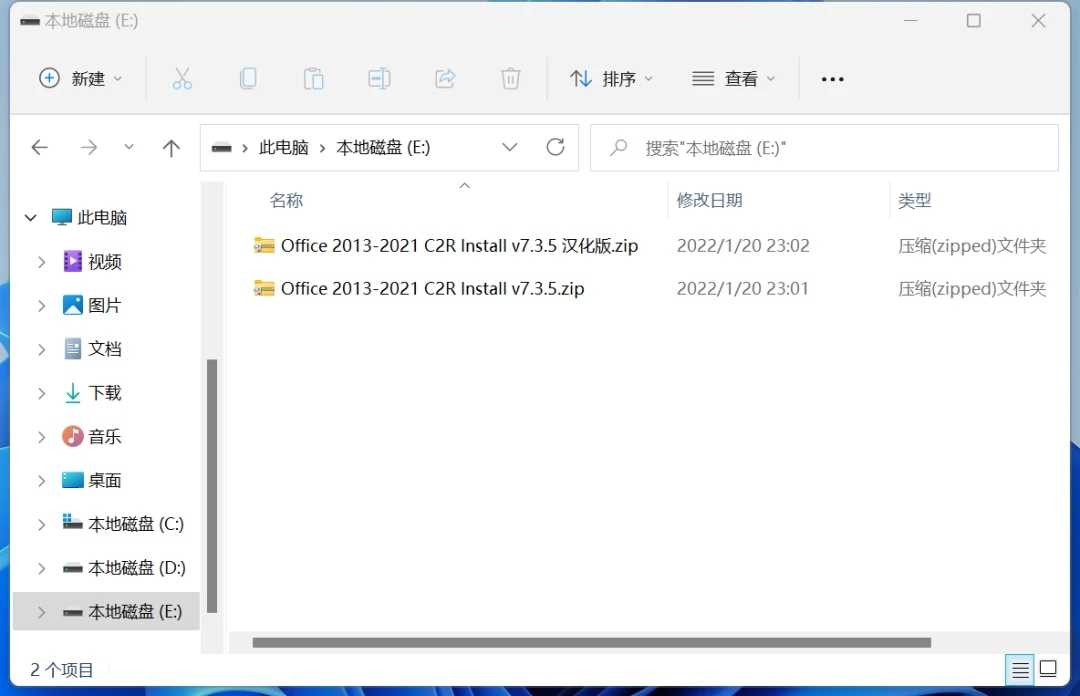
Task: Maximize the File Explorer window
Action: tap(973, 21)
